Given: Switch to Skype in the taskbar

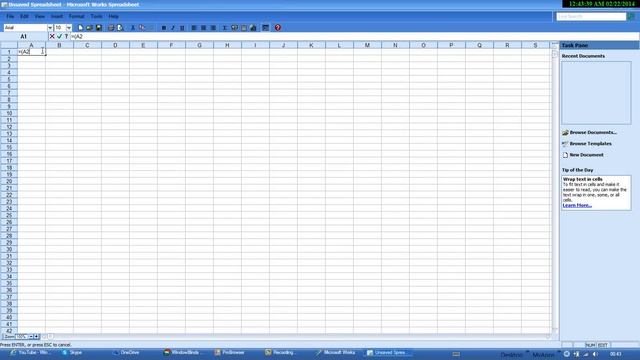Looking at the screenshot, I should (72, 353).
